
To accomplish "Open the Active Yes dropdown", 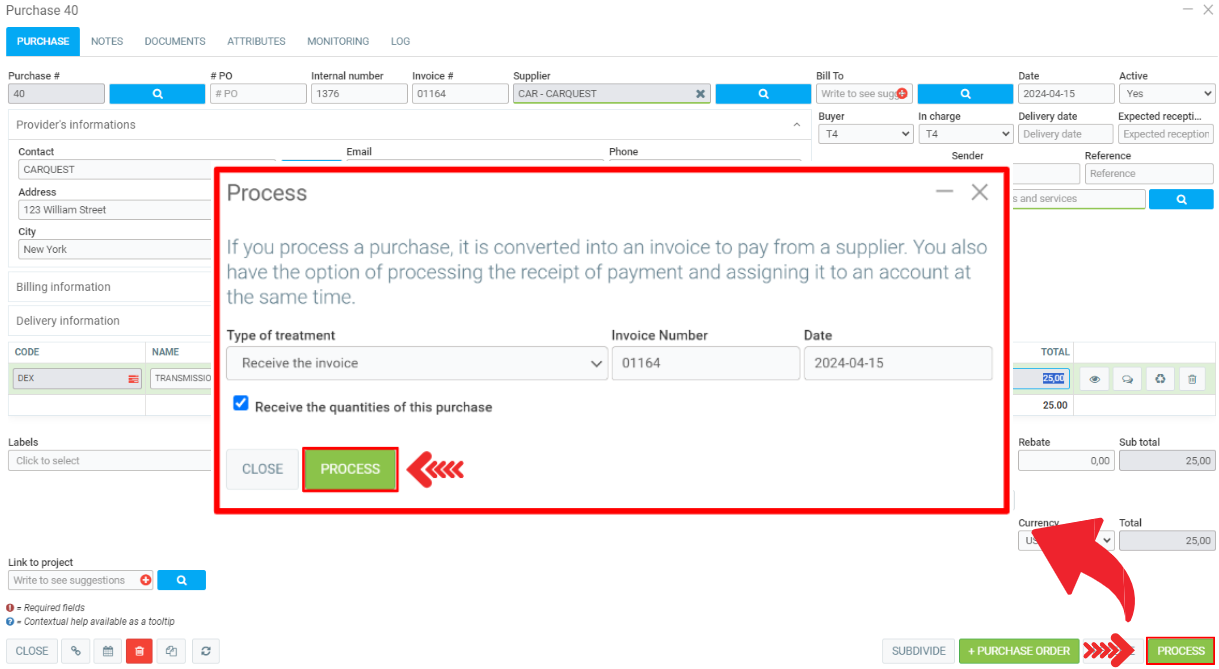I will click(1166, 94).
